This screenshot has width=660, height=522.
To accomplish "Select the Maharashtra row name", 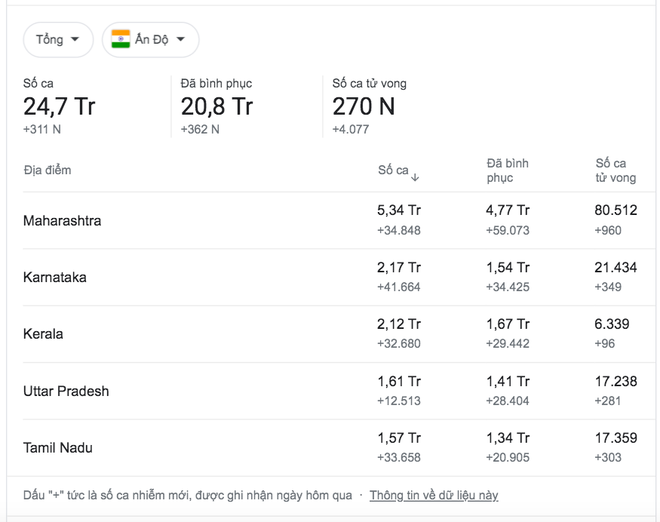I will [62, 221].
